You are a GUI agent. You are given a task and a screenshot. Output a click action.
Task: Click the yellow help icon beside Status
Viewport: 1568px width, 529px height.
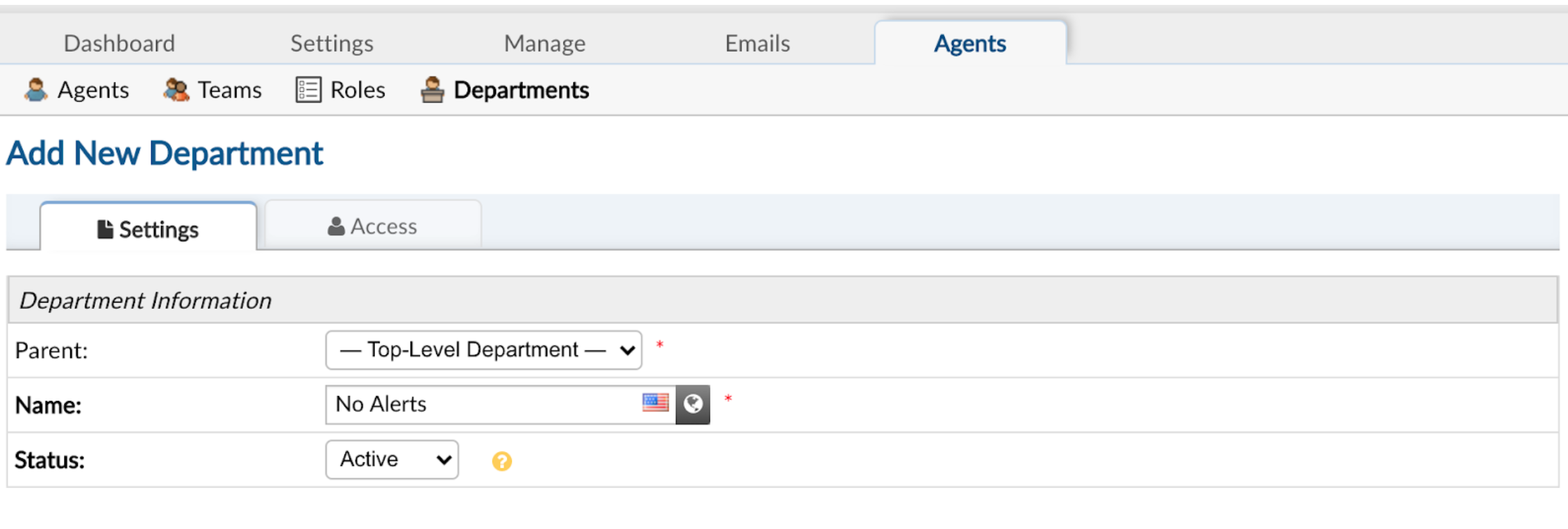point(501,461)
